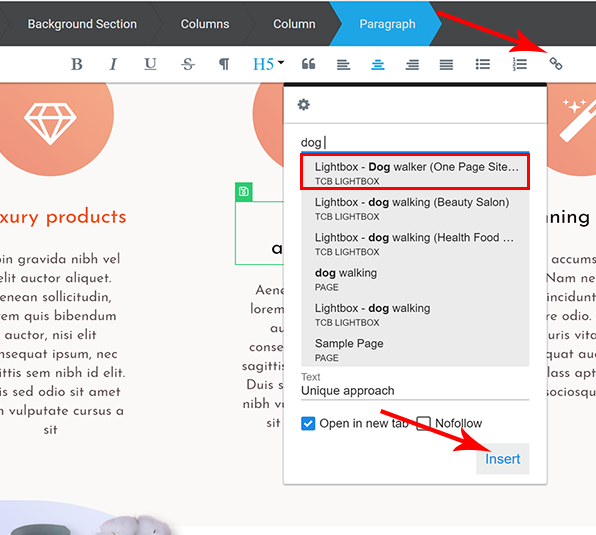Select Paragraph breadcrumb

pyautogui.click(x=387, y=24)
